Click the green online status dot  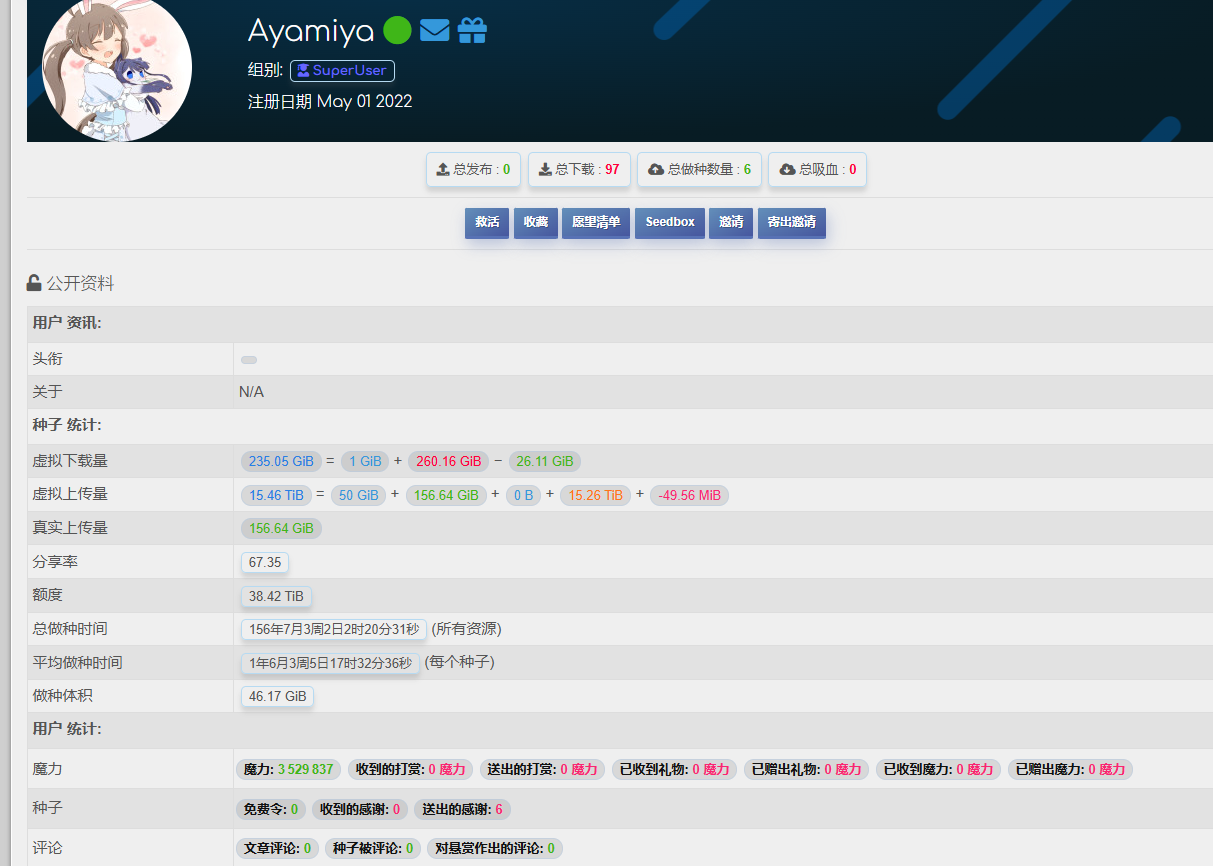[x=397, y=31]
